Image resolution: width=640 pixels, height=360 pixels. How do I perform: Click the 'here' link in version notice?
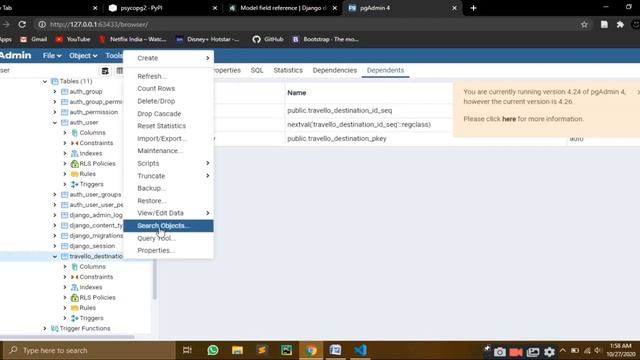click(x=509, y=119)
